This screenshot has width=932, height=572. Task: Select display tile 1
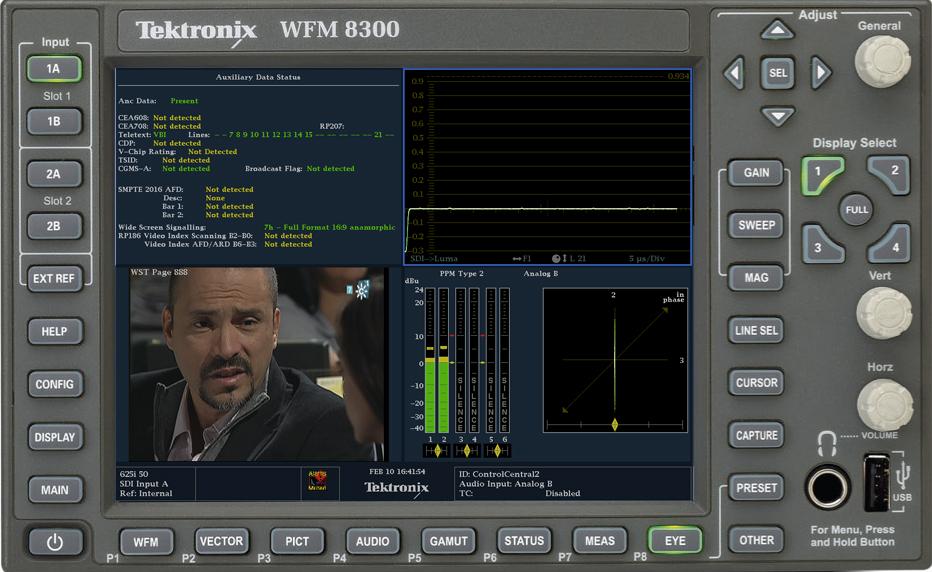coord(821,175)
